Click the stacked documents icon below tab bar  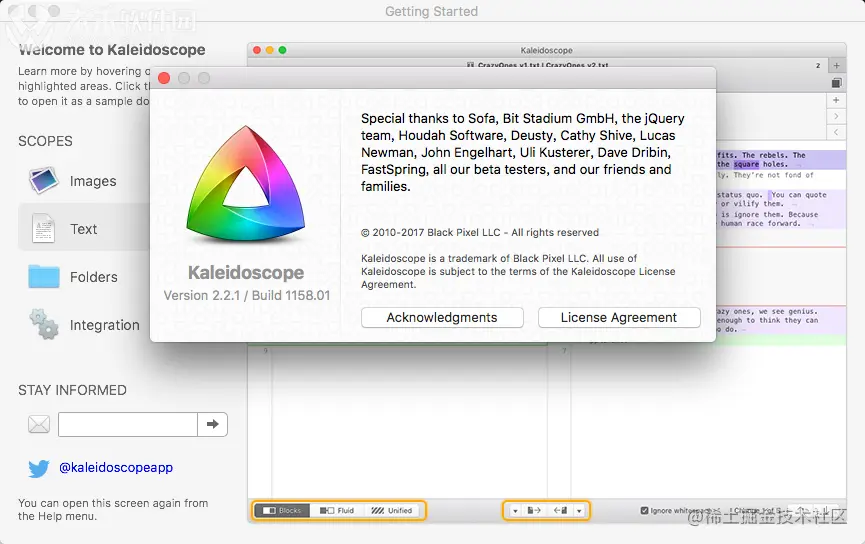pyautogui.click(x=836, y=83)
